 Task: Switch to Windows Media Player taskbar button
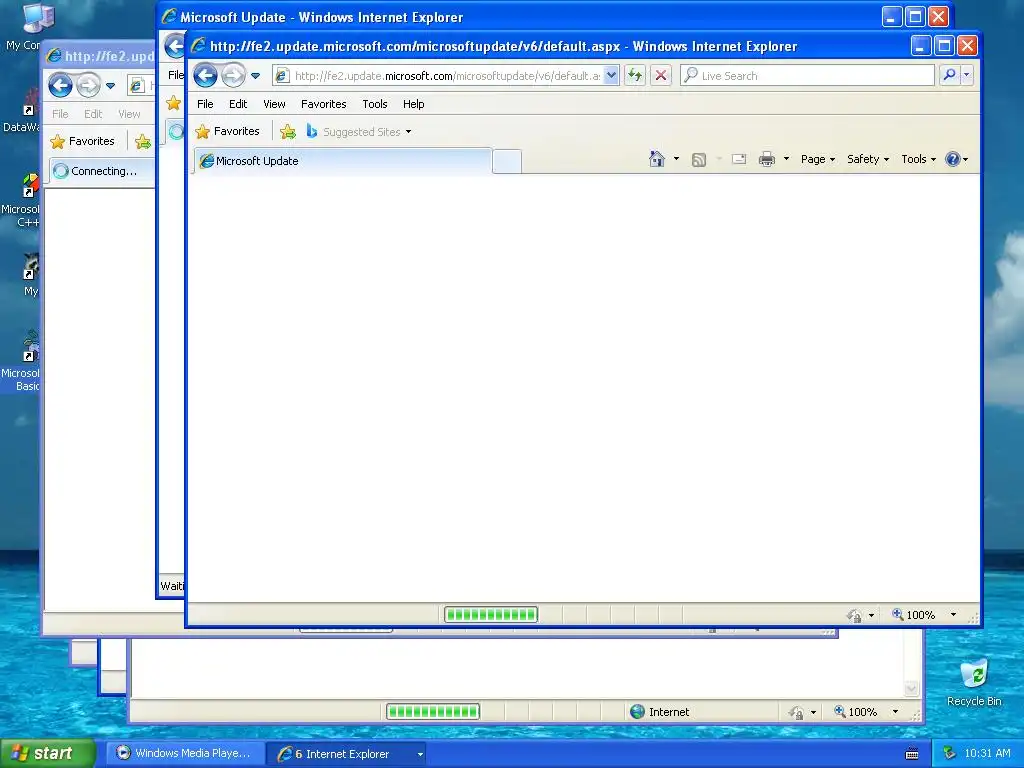pos(185,754)
